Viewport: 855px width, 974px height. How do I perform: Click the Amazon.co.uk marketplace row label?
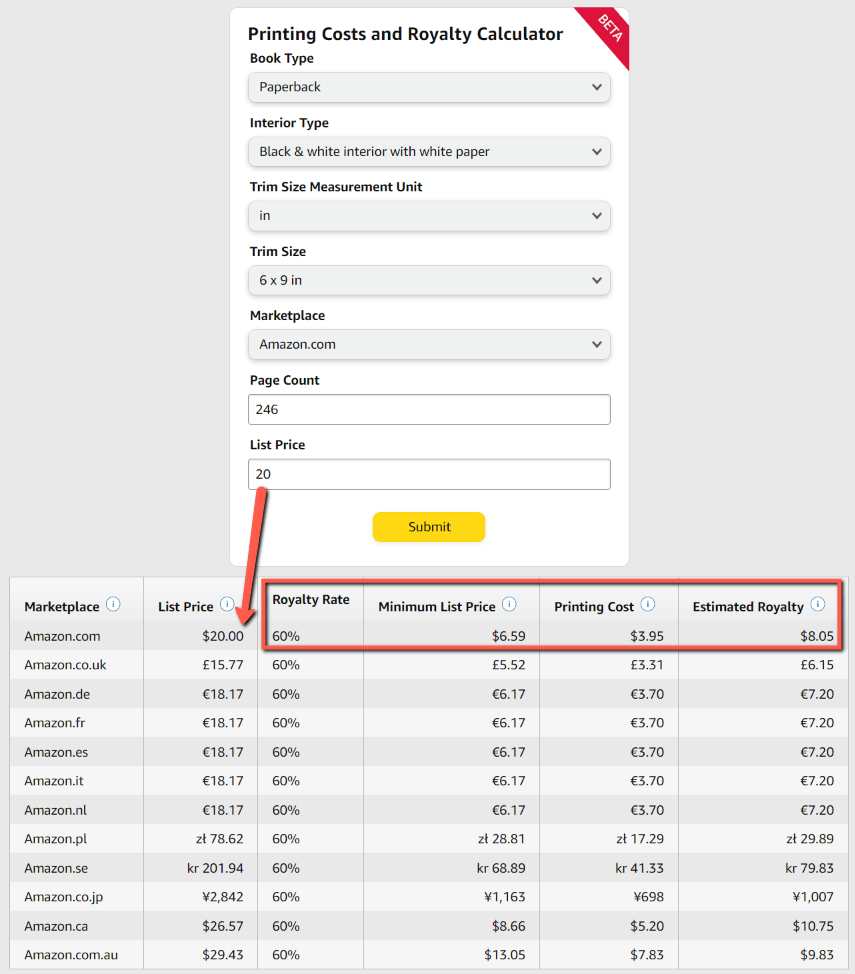(65, 665)
